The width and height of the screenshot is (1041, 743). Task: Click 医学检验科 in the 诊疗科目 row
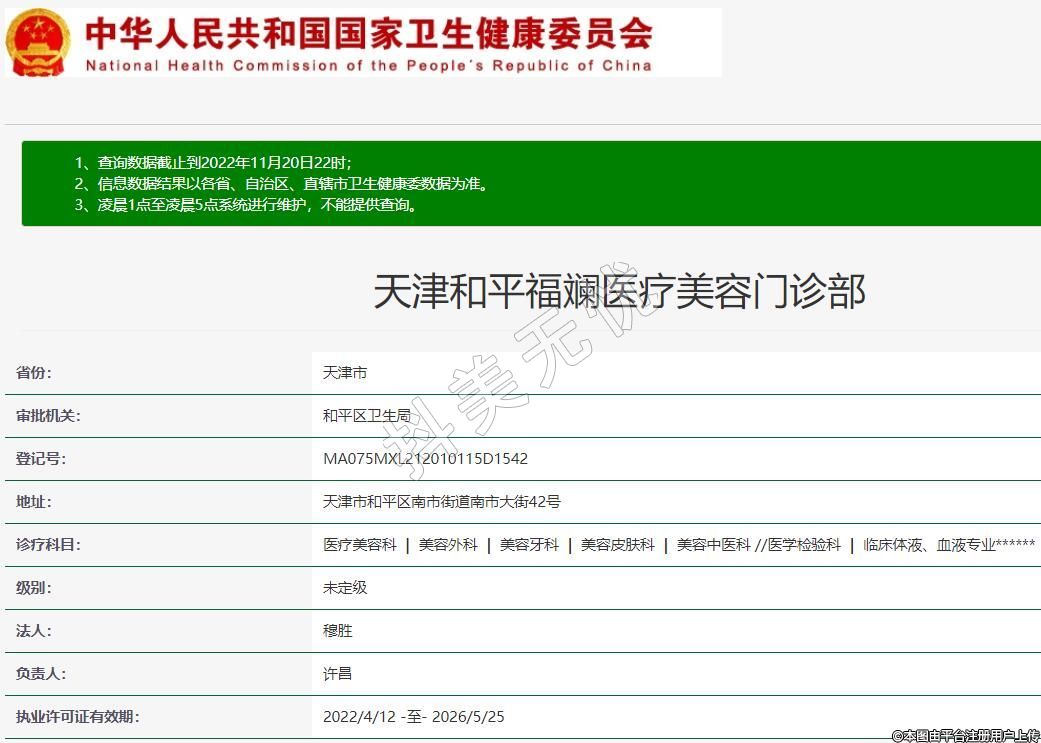click(804, 545)
